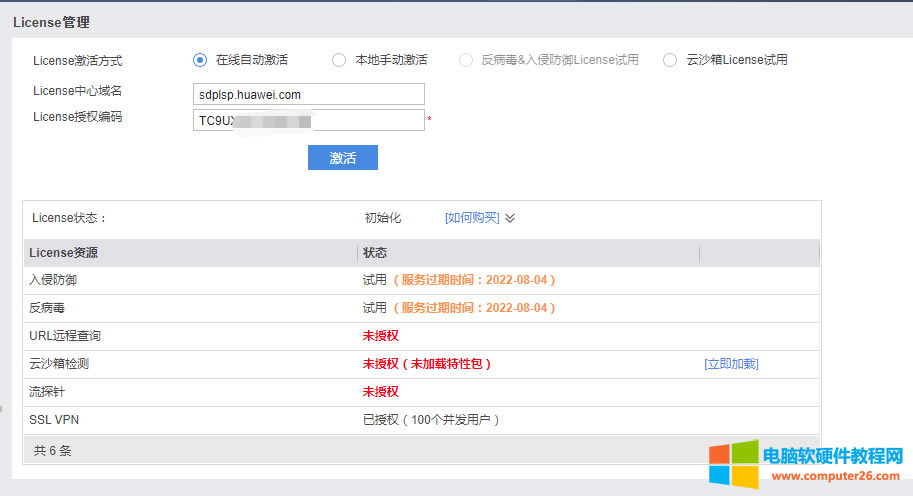
Task: Click the License中心域名 input field
Action: [309, 94]
